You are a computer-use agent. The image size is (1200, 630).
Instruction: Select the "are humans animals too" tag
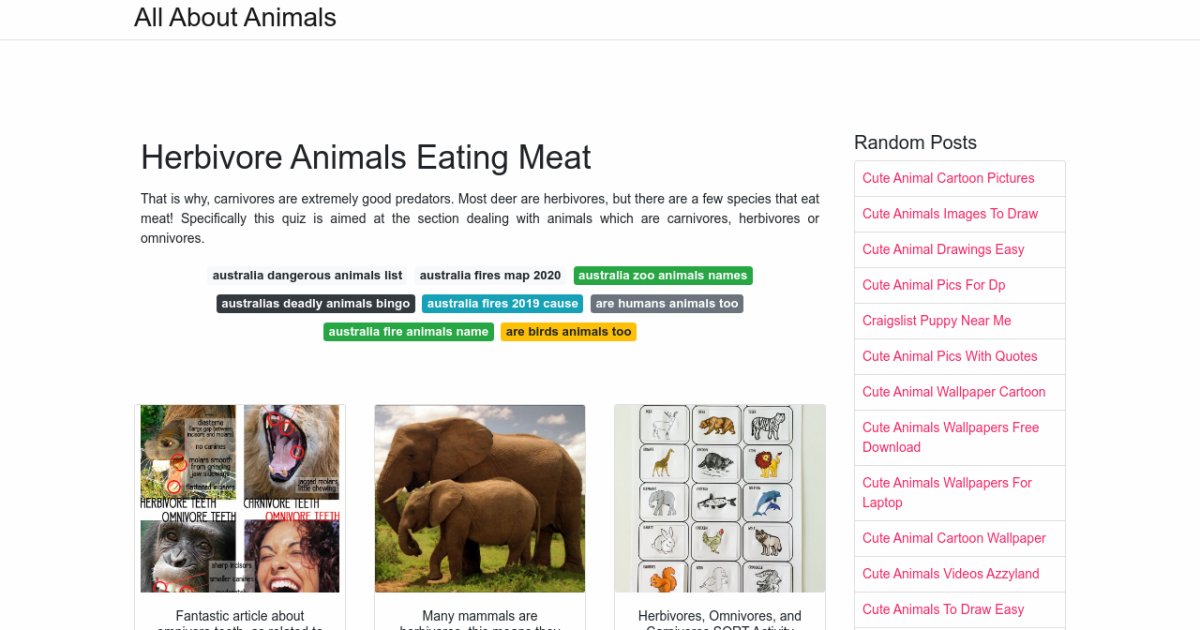click(666, 303)
